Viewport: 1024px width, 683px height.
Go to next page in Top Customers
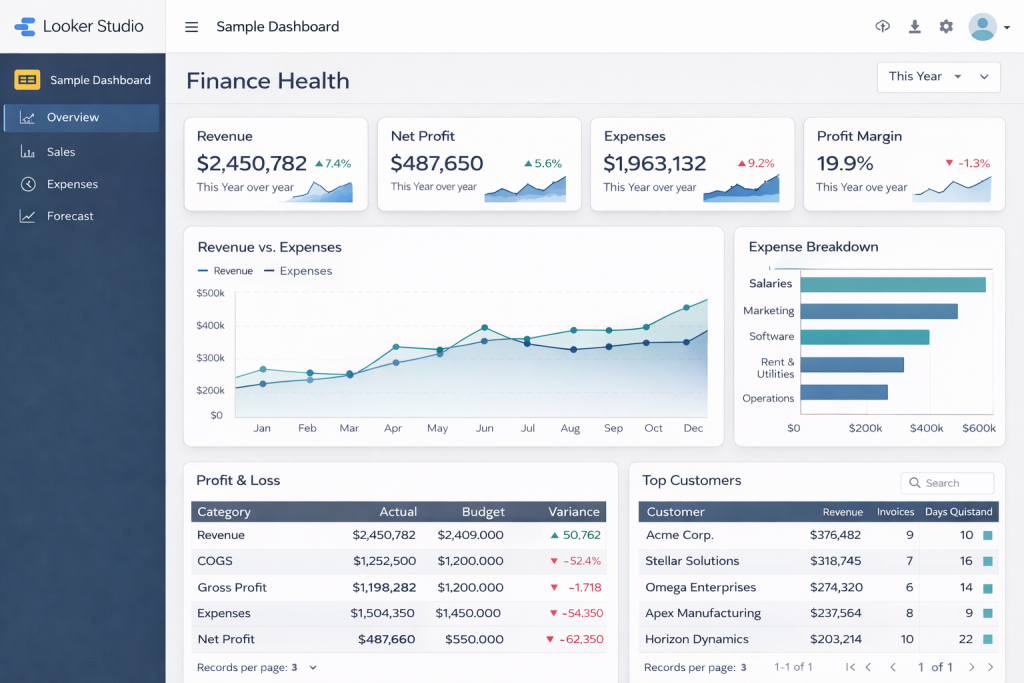click(971, 667)
